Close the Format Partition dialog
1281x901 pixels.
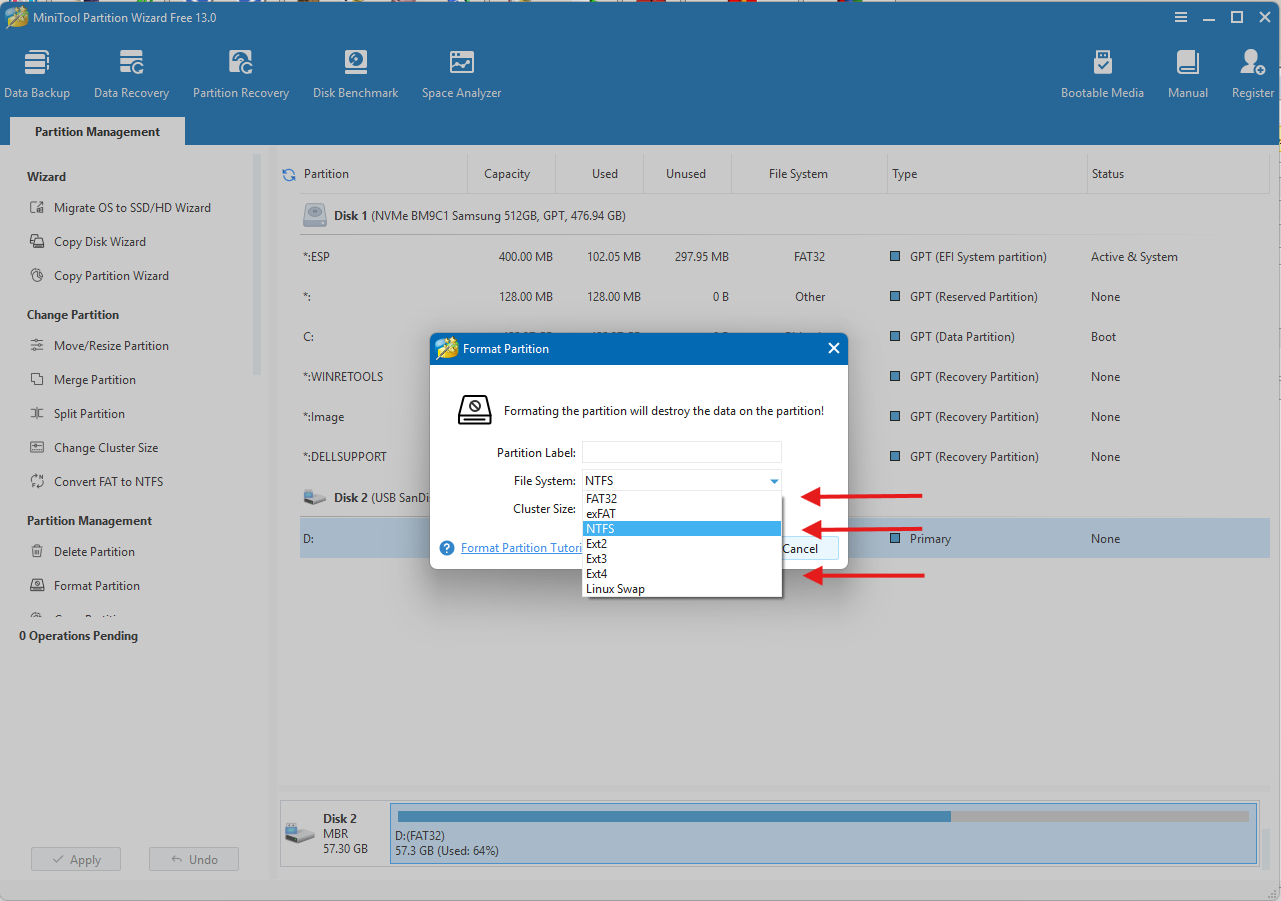[x=833, y=349]
